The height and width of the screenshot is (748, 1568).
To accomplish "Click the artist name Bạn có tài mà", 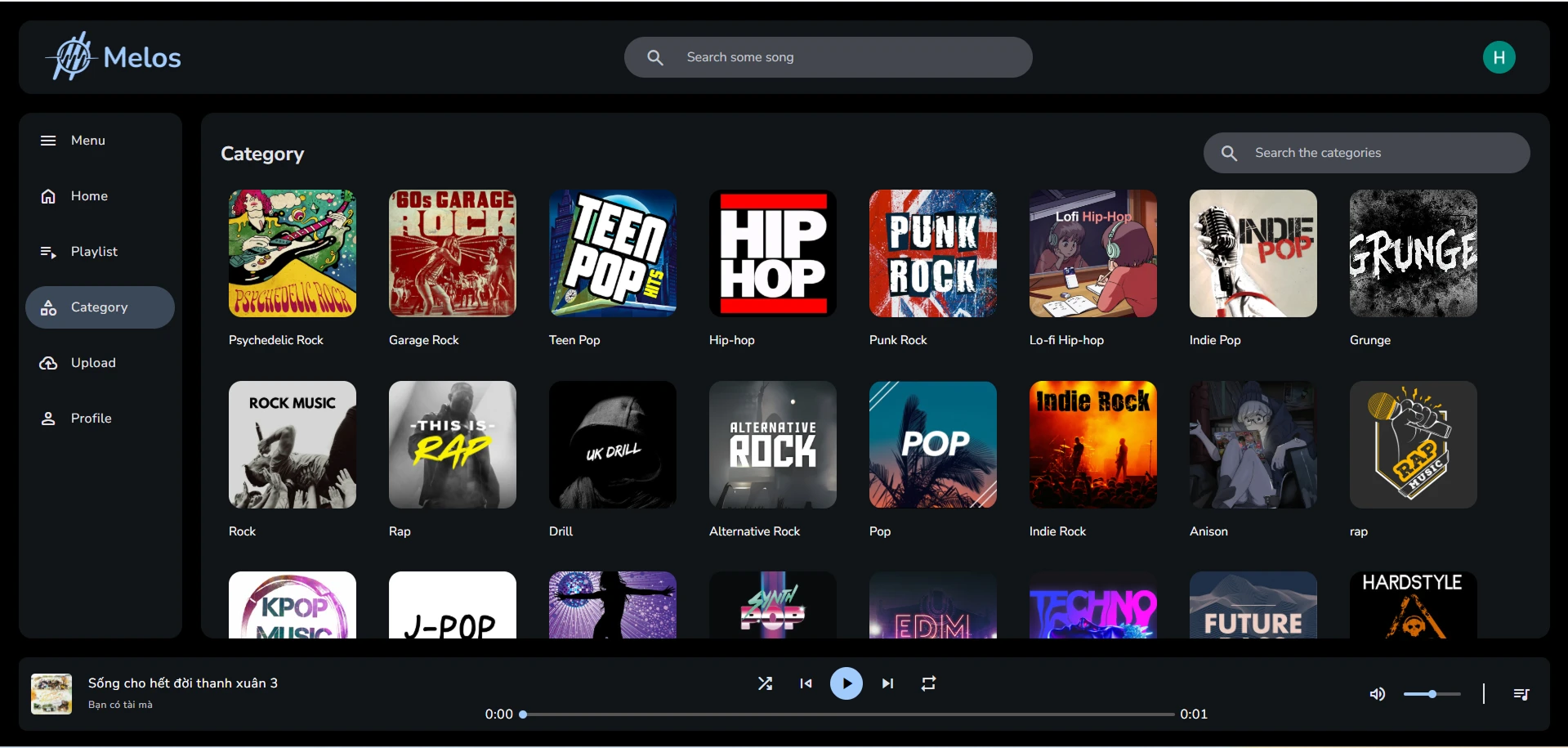I will point(120,705).
